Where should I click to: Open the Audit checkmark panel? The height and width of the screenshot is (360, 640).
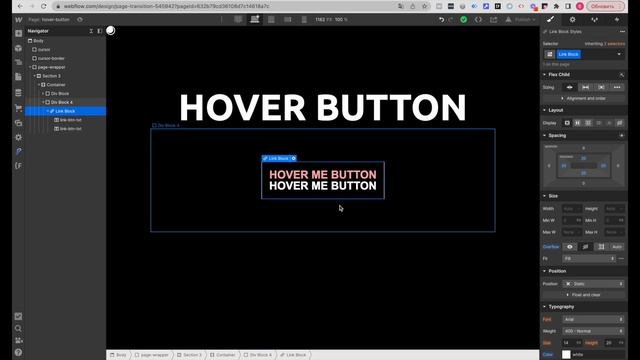pyautogui.click(x=18, y=316)
